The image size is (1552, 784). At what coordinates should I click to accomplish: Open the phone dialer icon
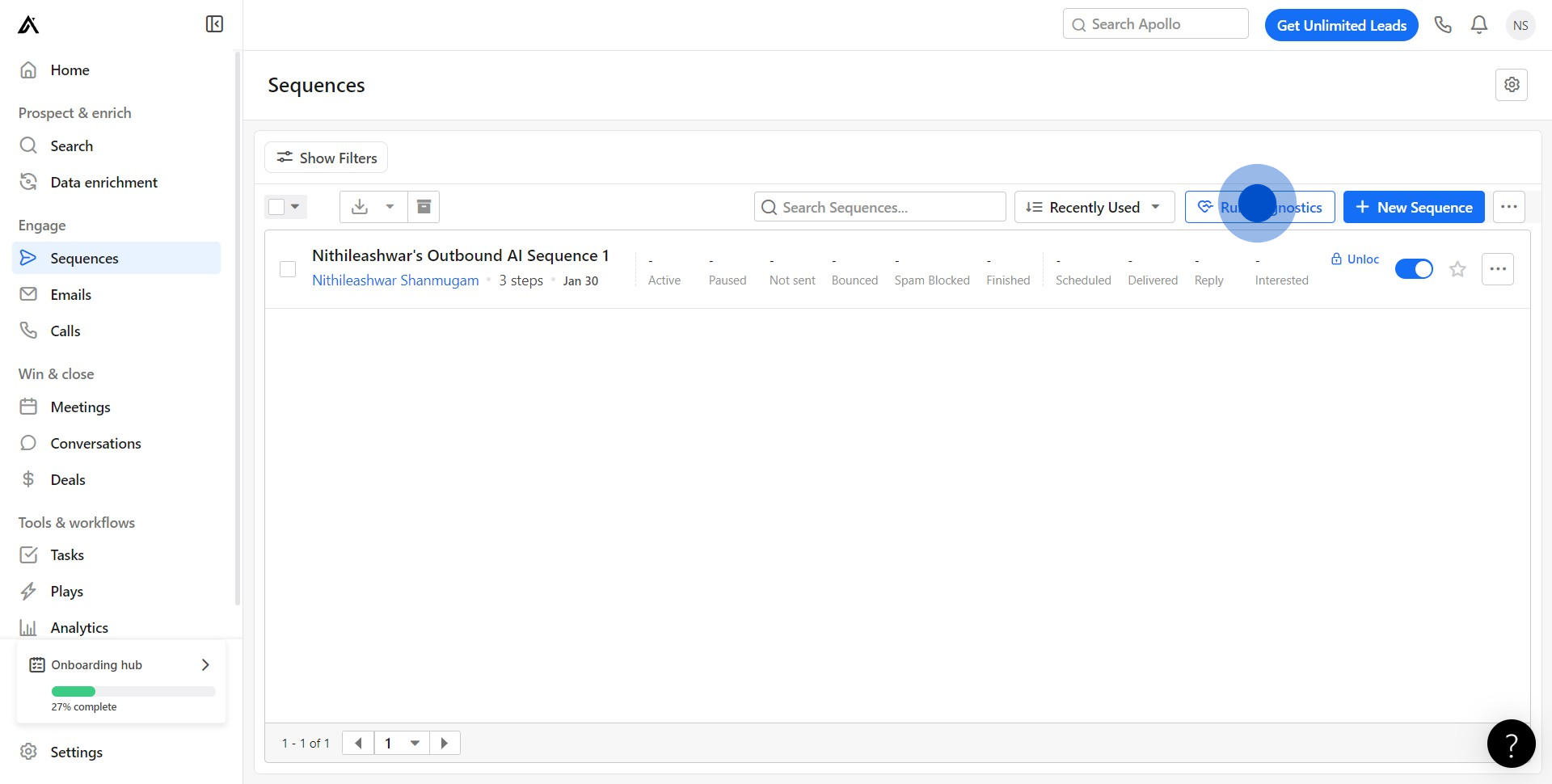pyautogui.click(x=1443, y=25)
